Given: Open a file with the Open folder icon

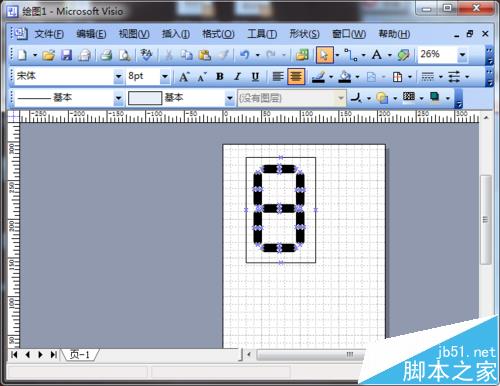Looking at the screenshot, I should tap(49, 55).
